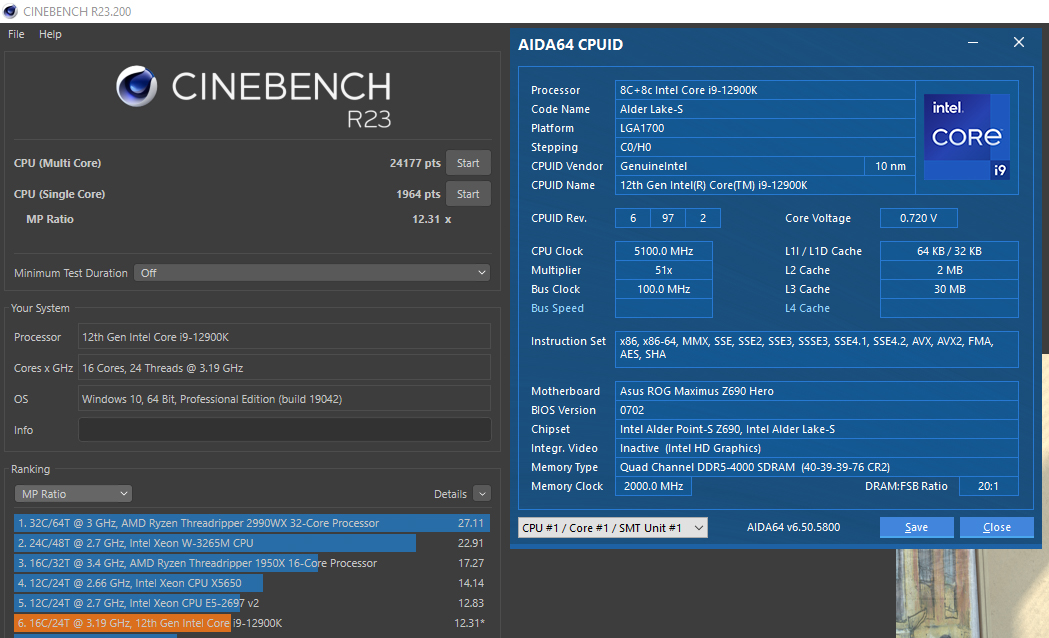1049x638 pixels.
Task: Open the Minimum Test Duration dropdown
Action: pyautogui.click(x=312, y=273)
